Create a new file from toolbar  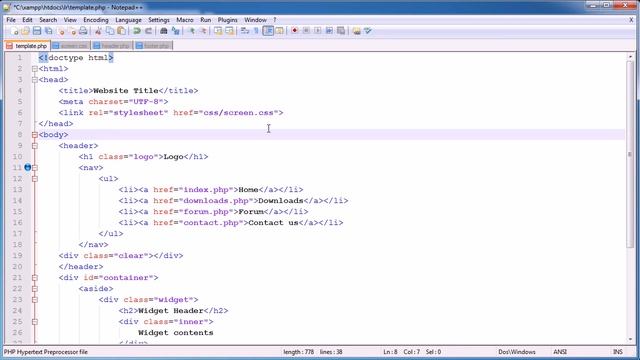tap(14, 31)
